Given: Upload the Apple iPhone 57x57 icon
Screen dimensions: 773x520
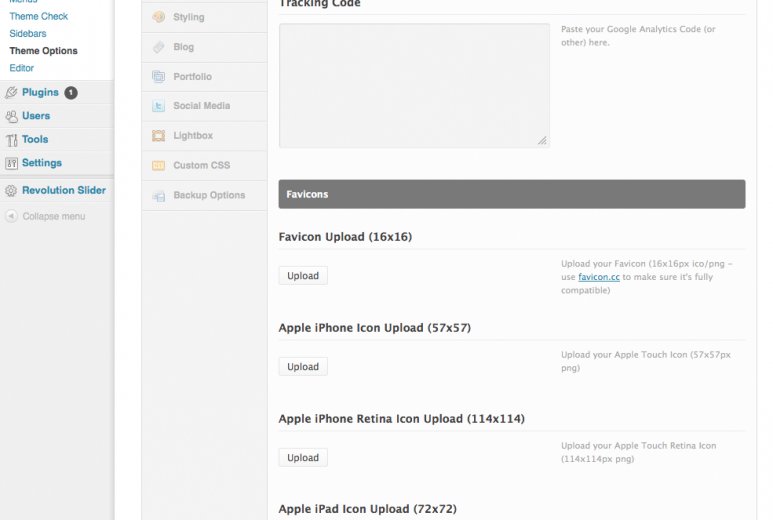Looking at the screenshot, I should coord(303,367).
